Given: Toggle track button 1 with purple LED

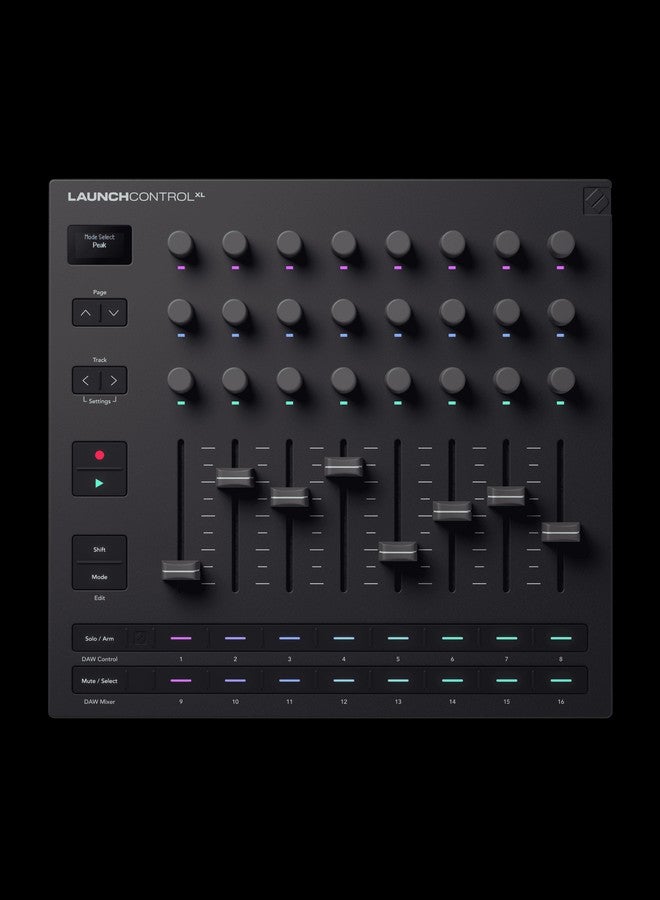Looking at the screenshot, I should [181, 638].
